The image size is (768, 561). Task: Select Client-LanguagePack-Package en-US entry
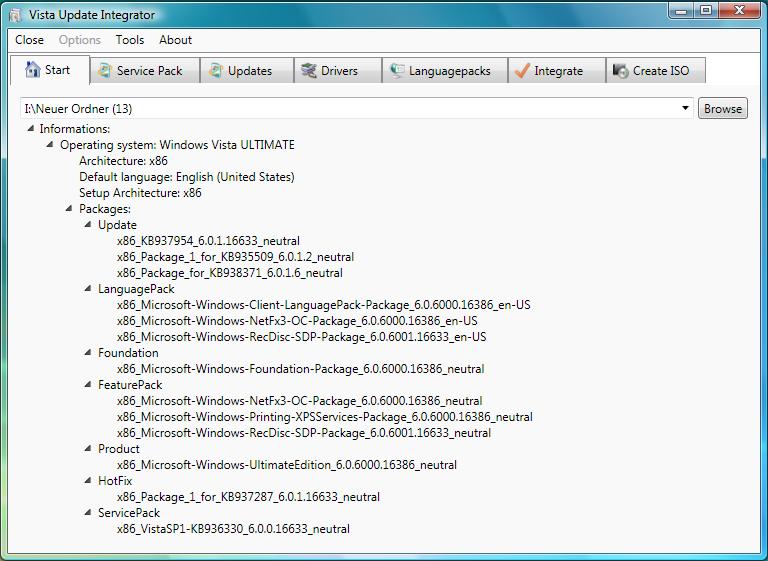(x=324, y=305)
